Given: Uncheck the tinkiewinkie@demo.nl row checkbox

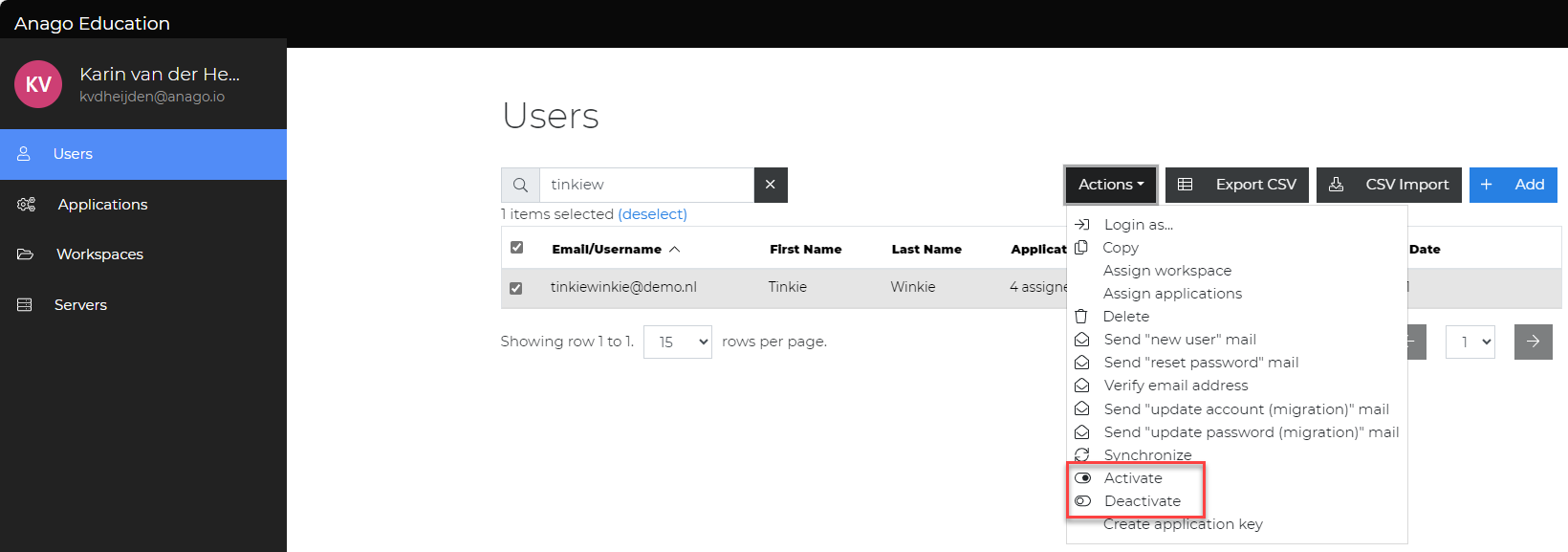Looking at the screenshot, I should pos(516,288).
